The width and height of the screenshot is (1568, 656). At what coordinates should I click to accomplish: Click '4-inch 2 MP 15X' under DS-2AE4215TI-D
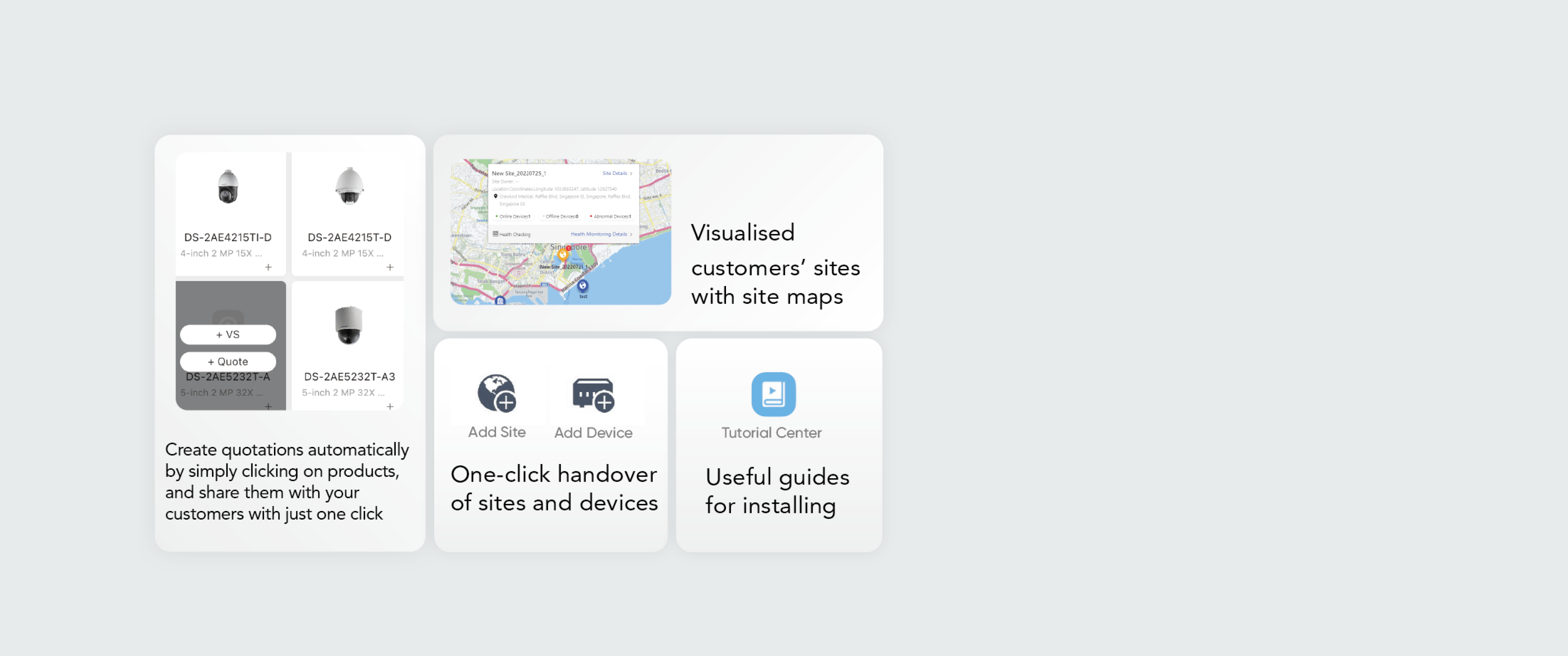221,253
